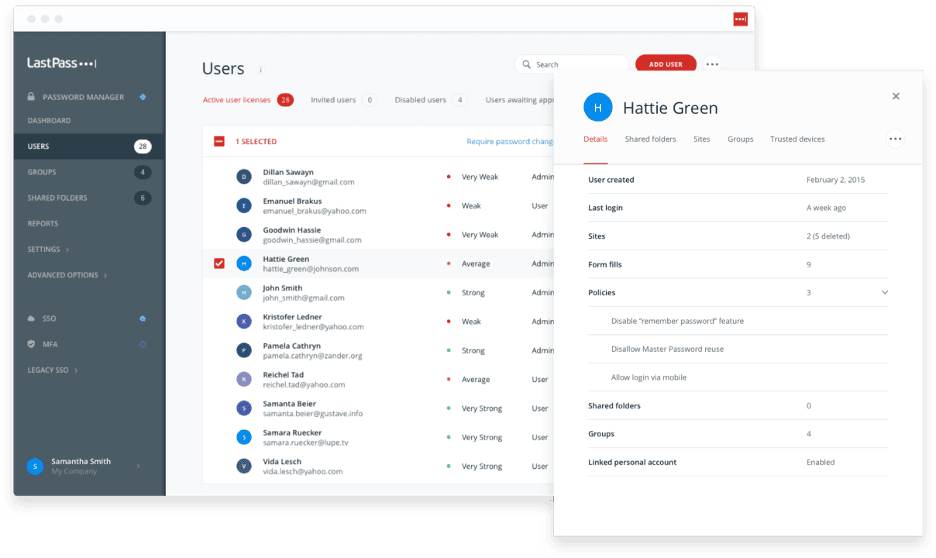
Task: Expand the Settings sidebar item
Action: 48,249
